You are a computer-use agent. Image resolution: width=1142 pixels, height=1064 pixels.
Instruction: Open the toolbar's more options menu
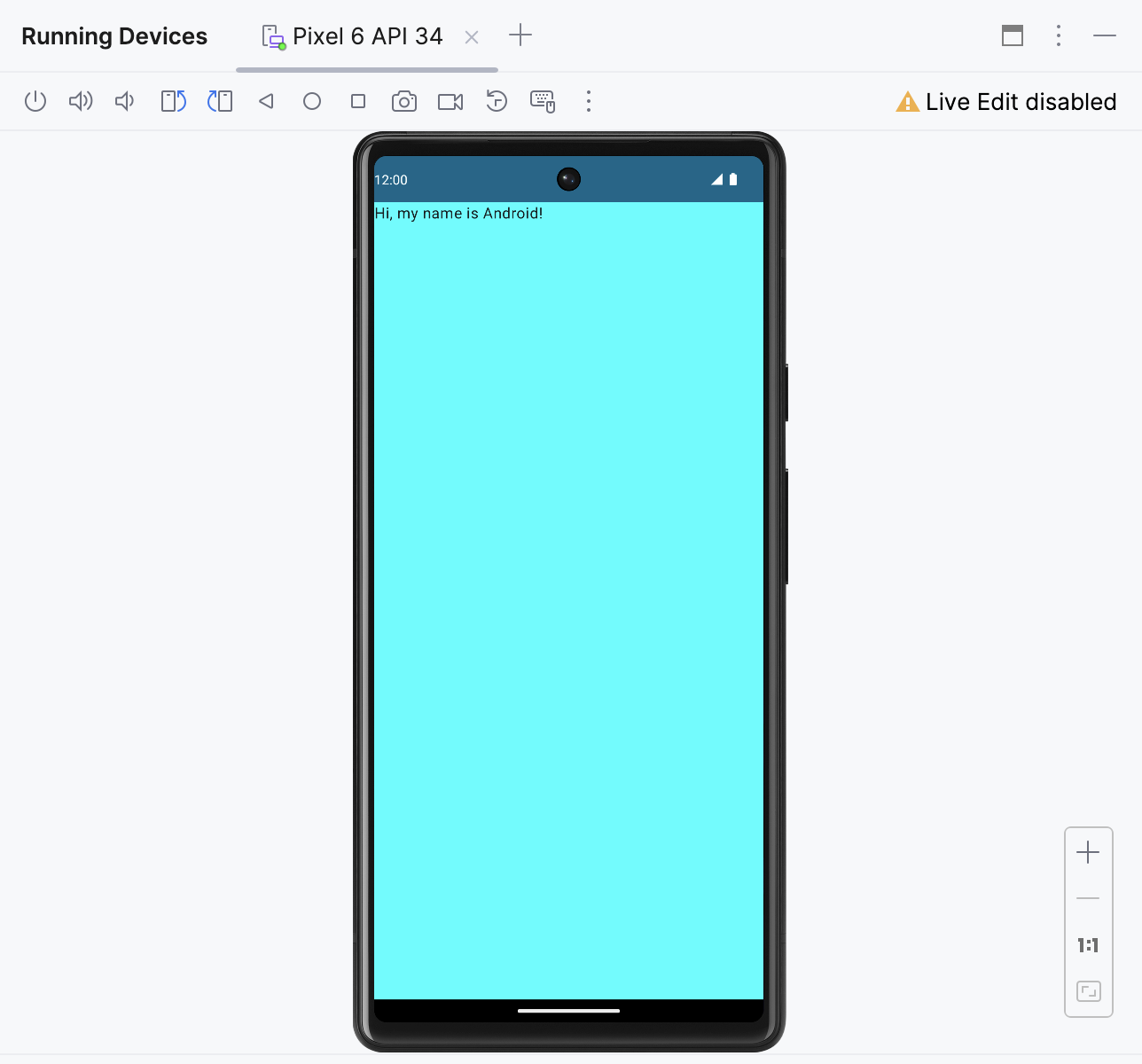(589, 101)
